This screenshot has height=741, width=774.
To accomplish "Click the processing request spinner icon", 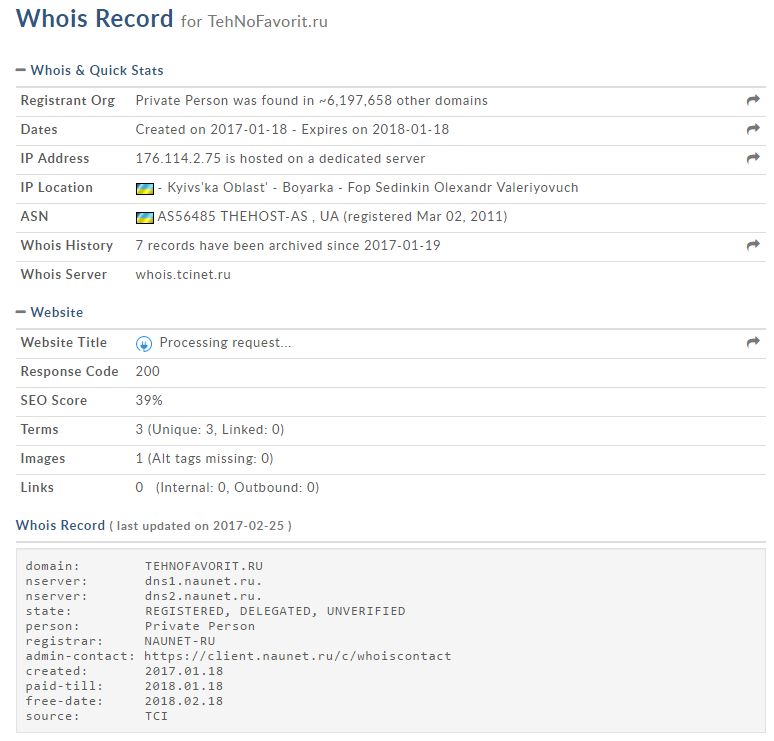I will [x=144, y=344].
